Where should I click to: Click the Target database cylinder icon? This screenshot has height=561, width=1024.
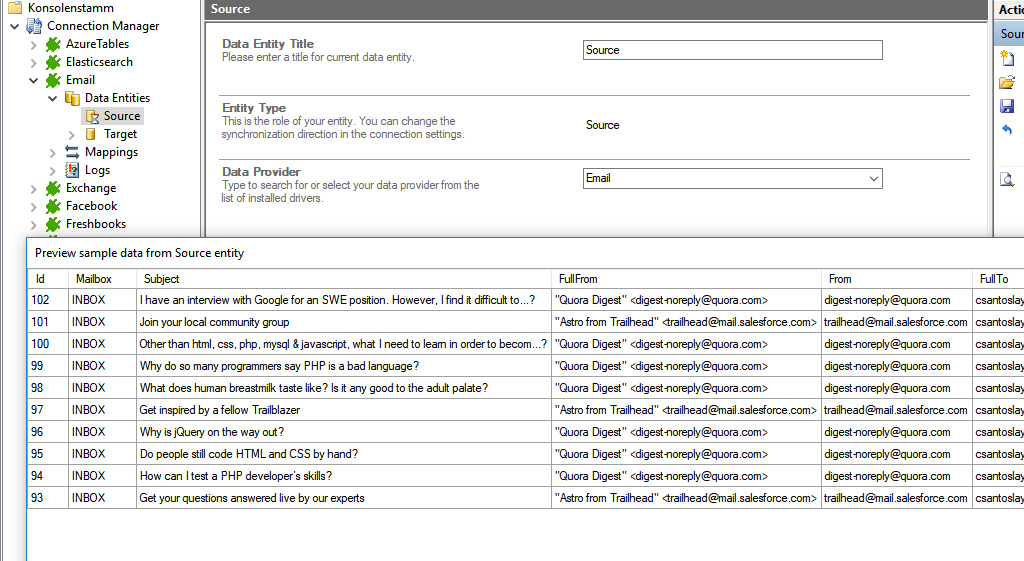[91, 134]
